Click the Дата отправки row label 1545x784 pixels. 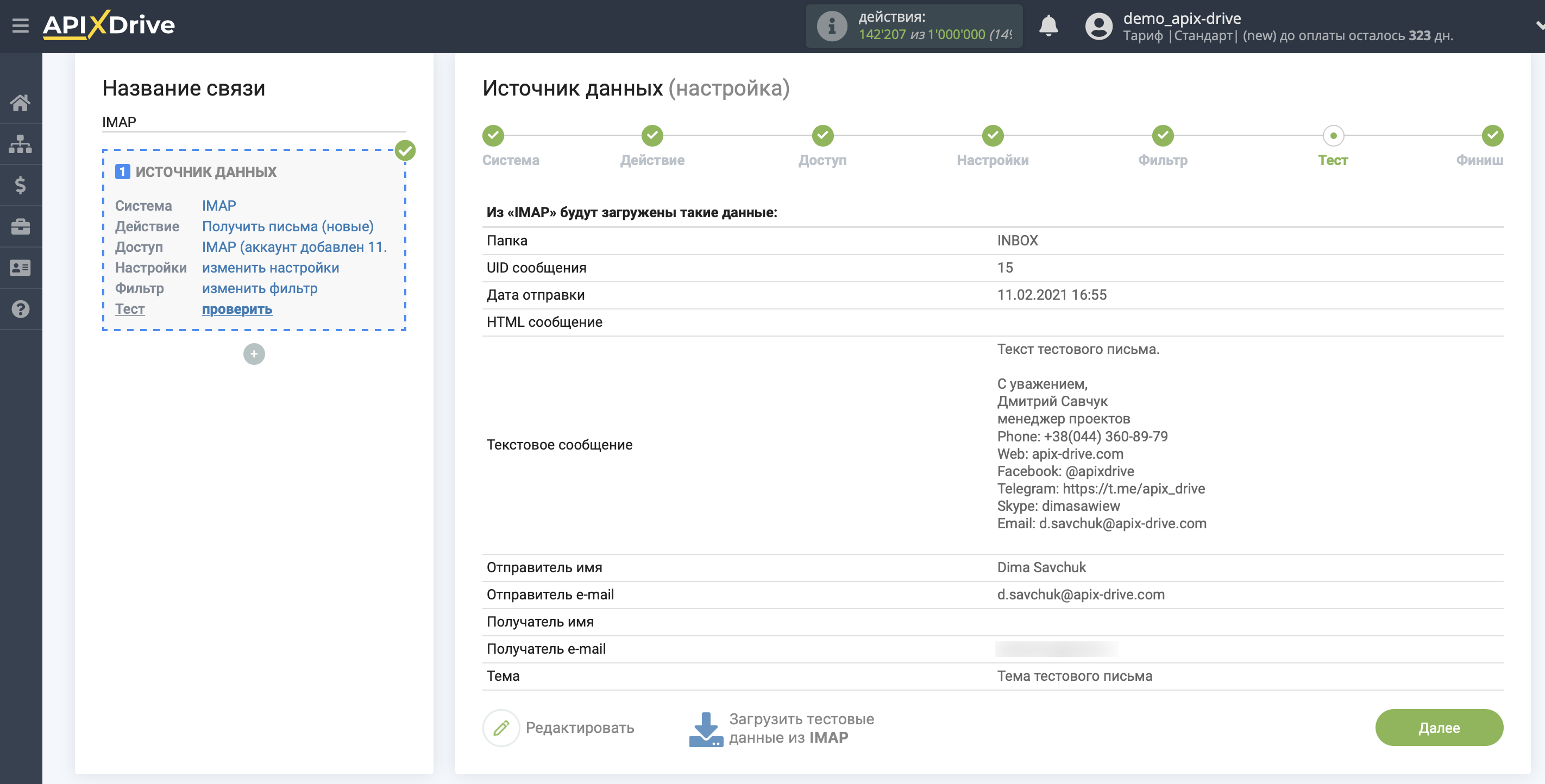(535, 295)
